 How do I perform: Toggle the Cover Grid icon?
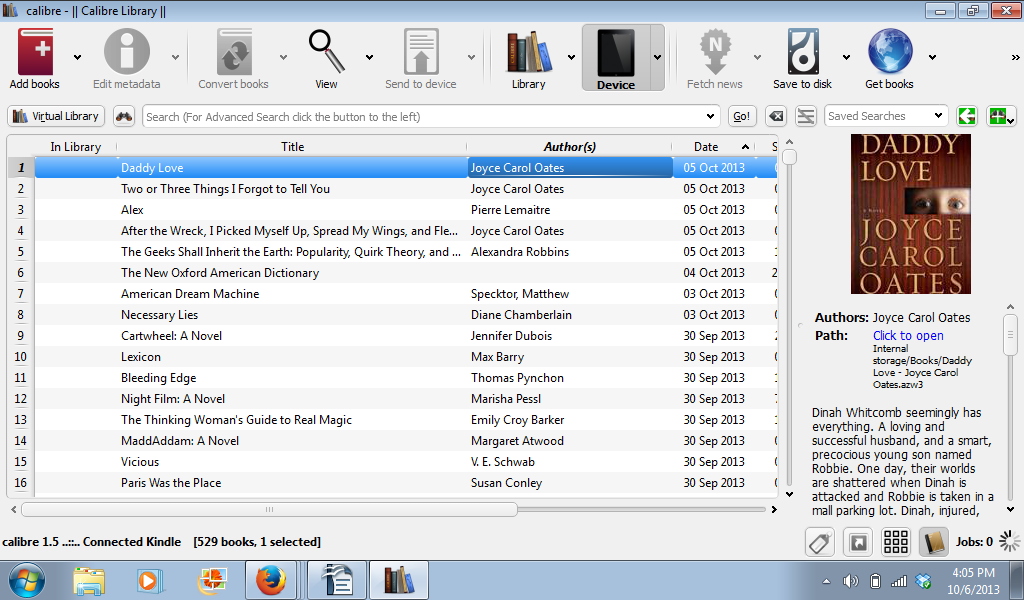click(x=895, y=542)
